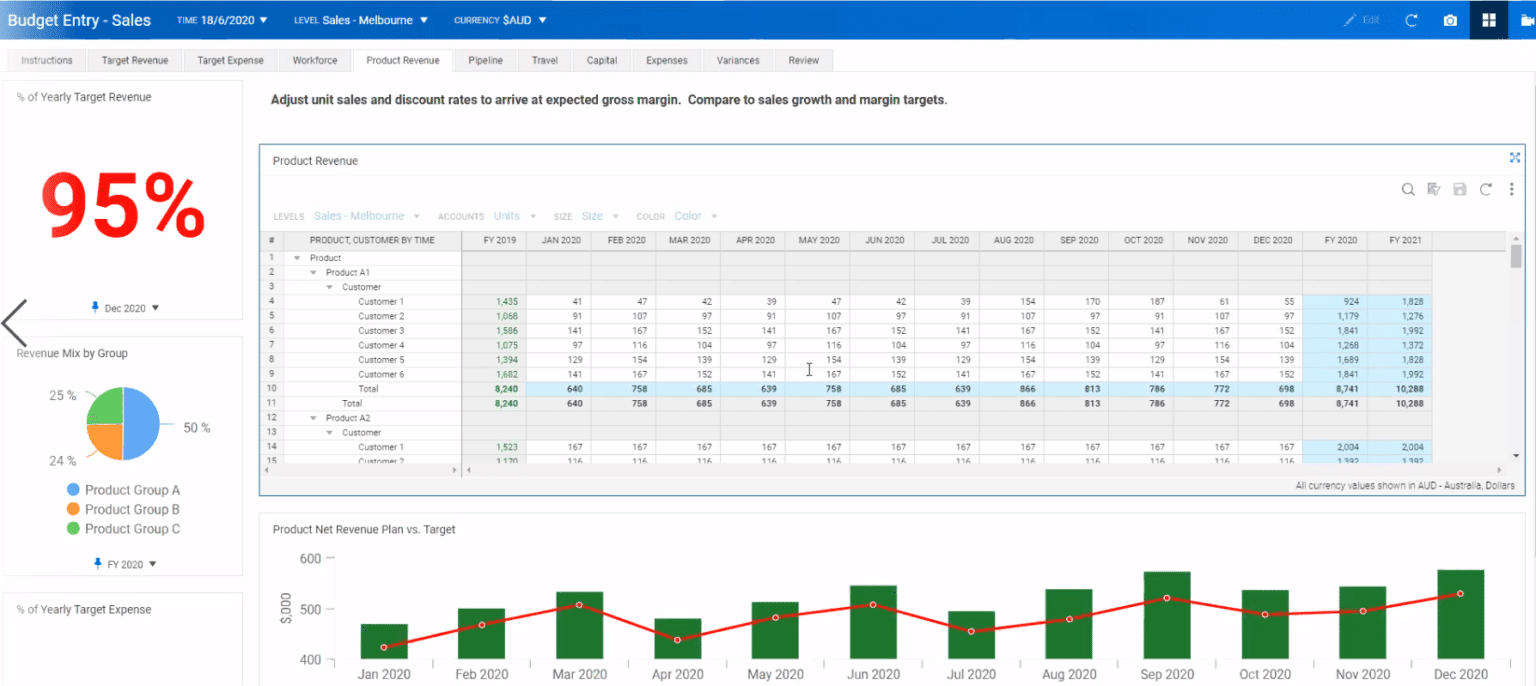Click the filter icon in Product Revenue toolbar
1536x686 pixels.
pyautogui.click(x=1434, y=189)
